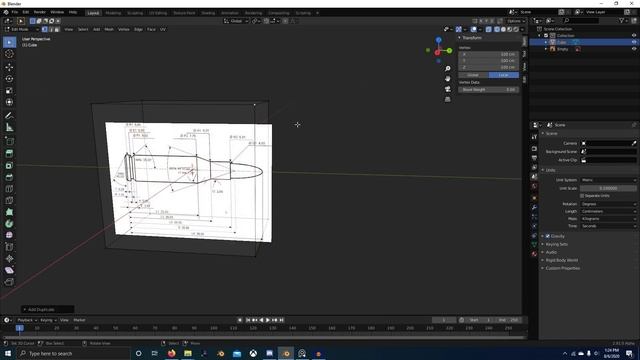The width and height of the screenshot is (640, 360).
Task: Open the Edit Mode dropdown
Action: [x=21, y=29]
